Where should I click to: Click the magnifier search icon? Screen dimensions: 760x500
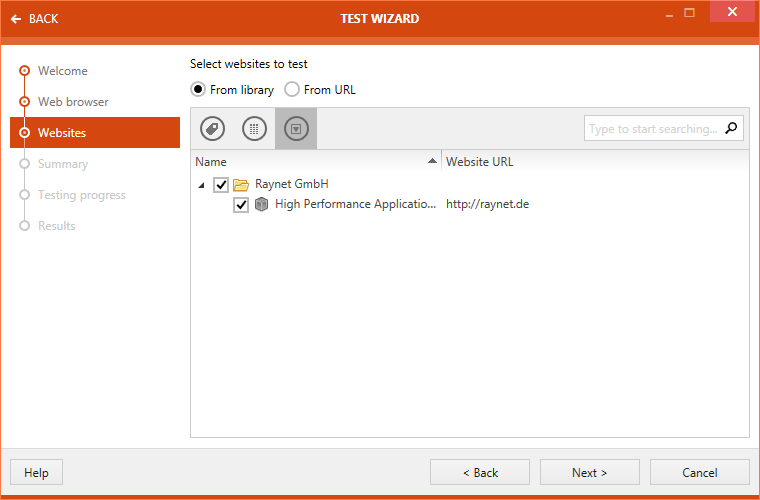(x=731, y=128)
